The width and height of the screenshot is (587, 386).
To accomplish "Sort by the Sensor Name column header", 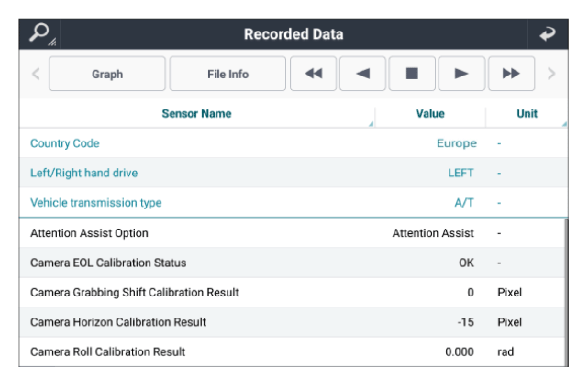I will (x=196, y=113).
